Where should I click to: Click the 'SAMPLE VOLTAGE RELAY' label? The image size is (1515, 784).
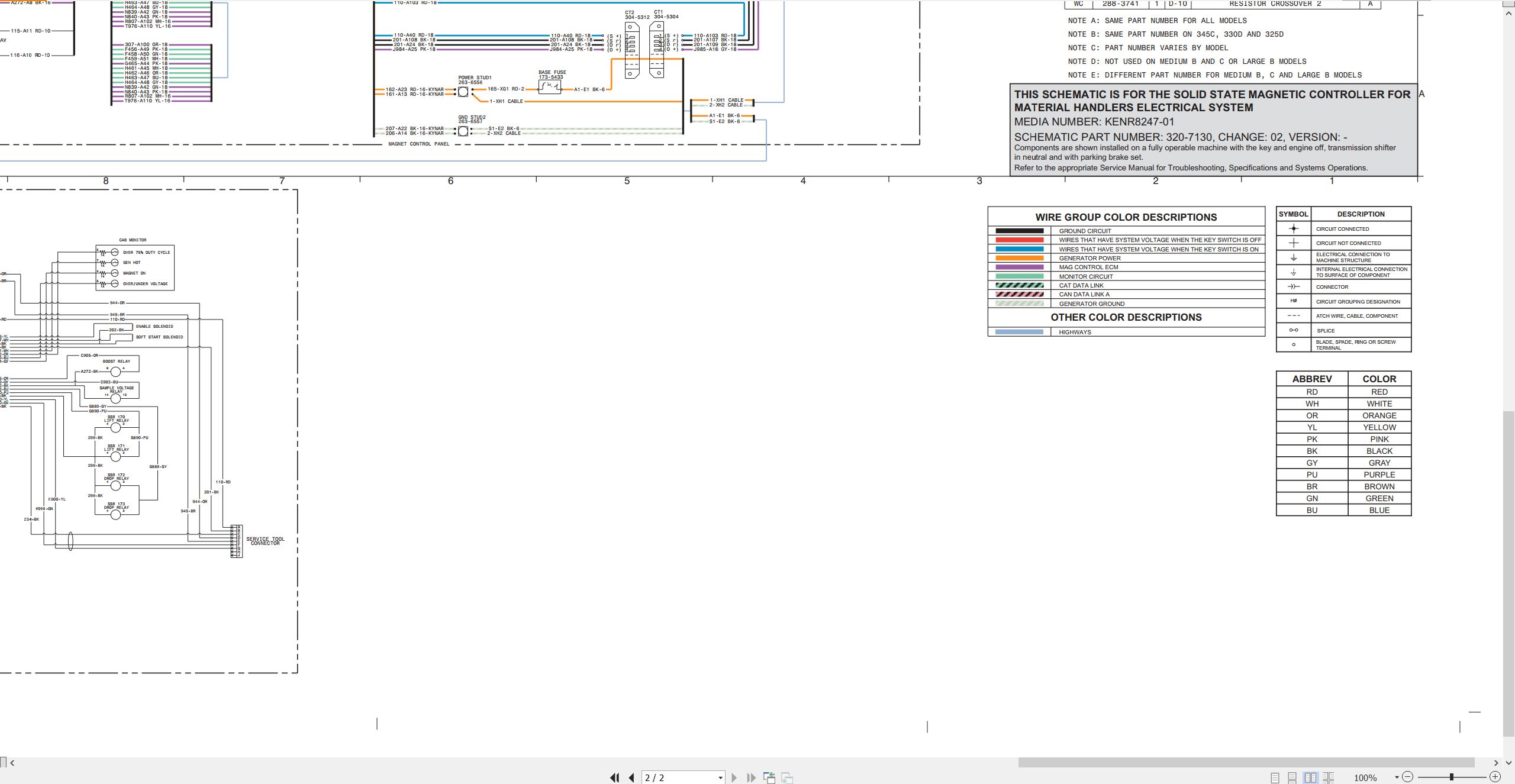pos(117,389)
